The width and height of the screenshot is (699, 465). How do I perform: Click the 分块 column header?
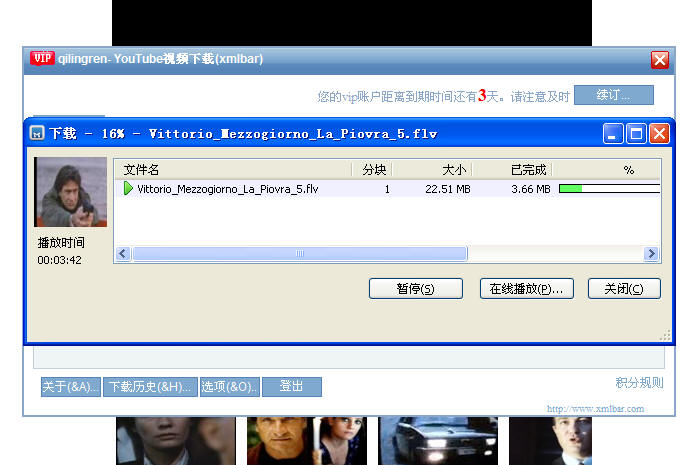pyautogui.click(x=373, y=169)
